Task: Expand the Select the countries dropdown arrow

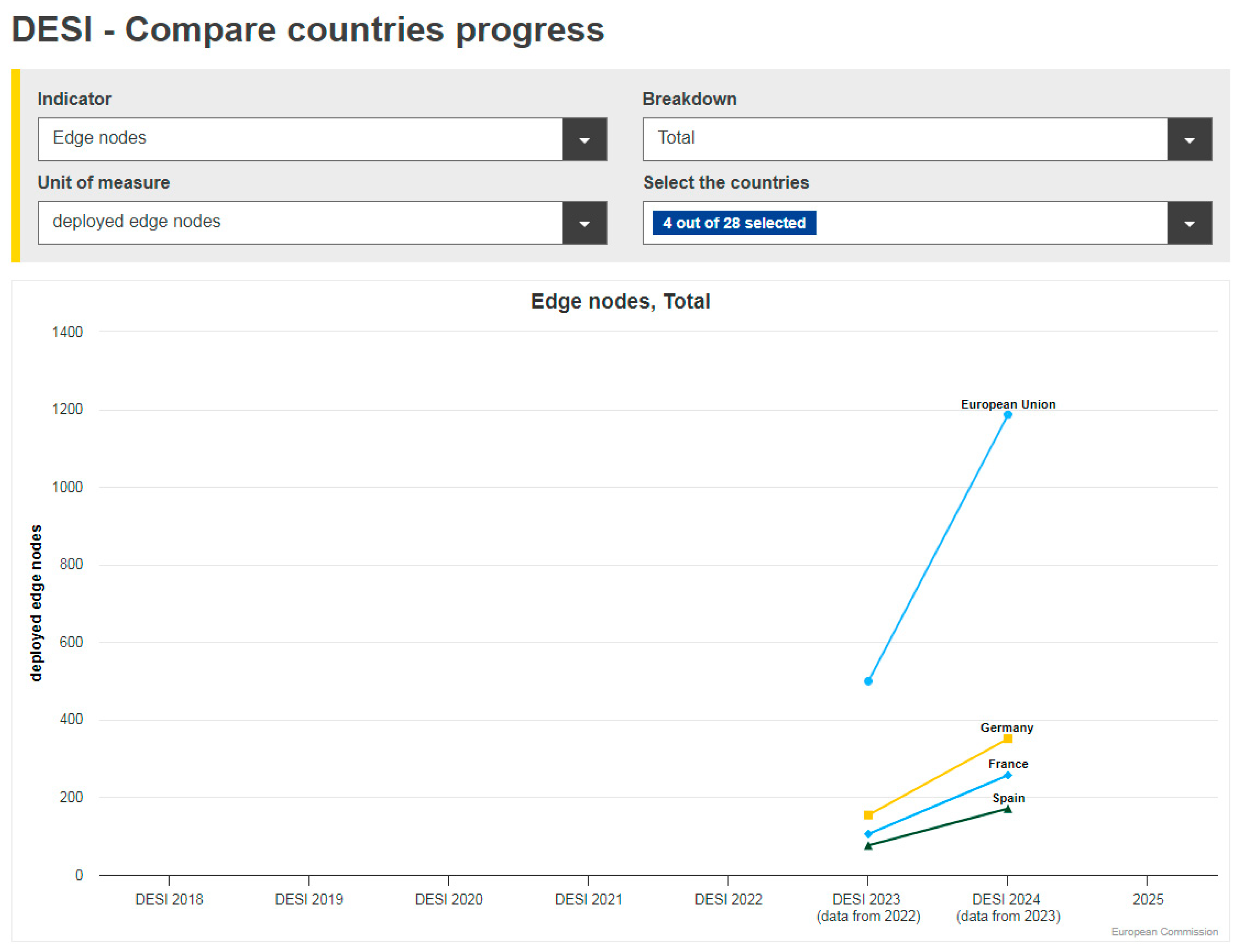Action: (x=1189, y=223)
